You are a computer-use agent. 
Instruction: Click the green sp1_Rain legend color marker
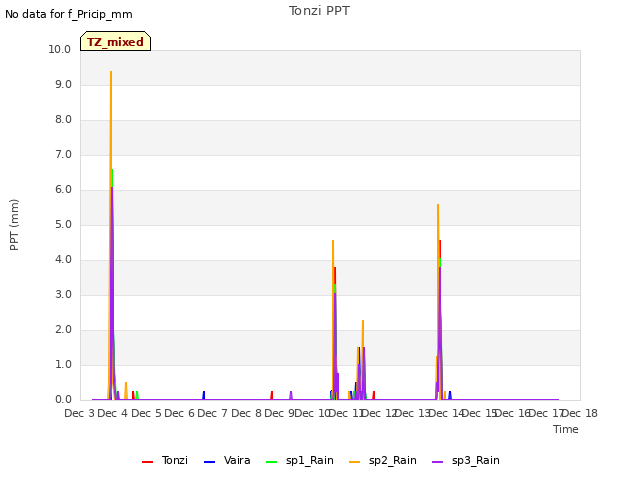click(271, 462)
